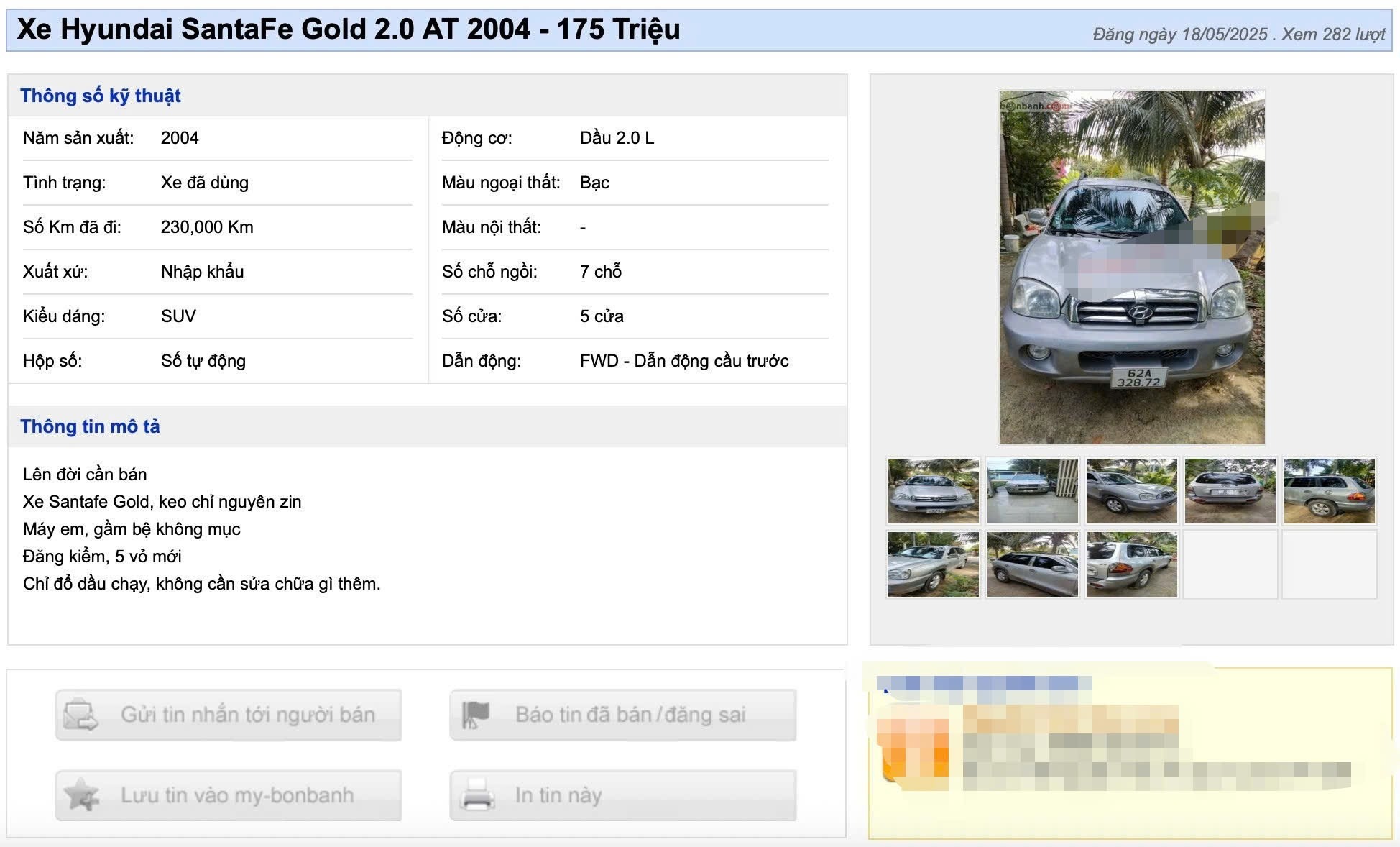Click the flag icon for reporting listing
The height and width of the screenshot is (847, 1400).
click(x=476, y=715)
